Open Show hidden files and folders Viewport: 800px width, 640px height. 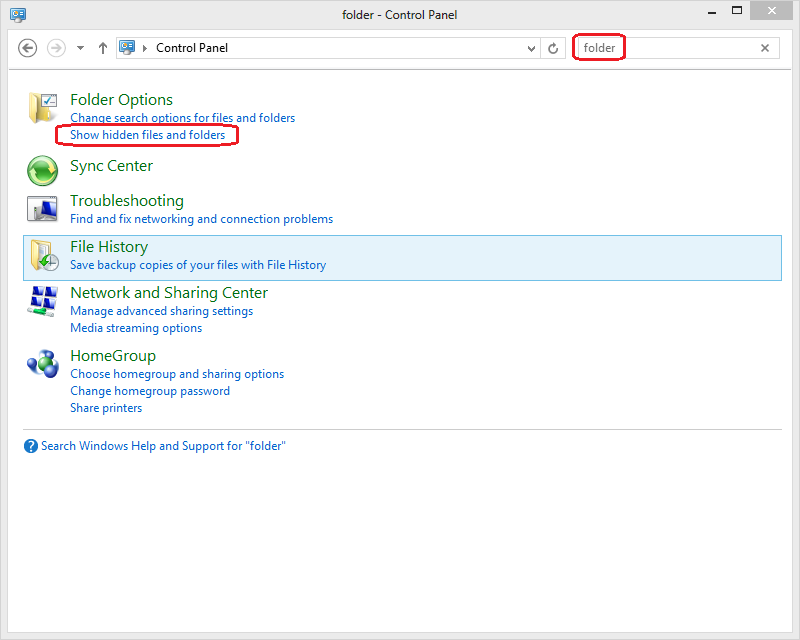pos(147,135)
